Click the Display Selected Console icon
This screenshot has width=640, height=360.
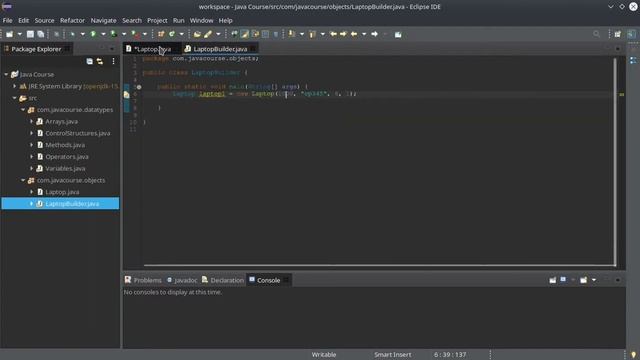[x=563, y=280]
